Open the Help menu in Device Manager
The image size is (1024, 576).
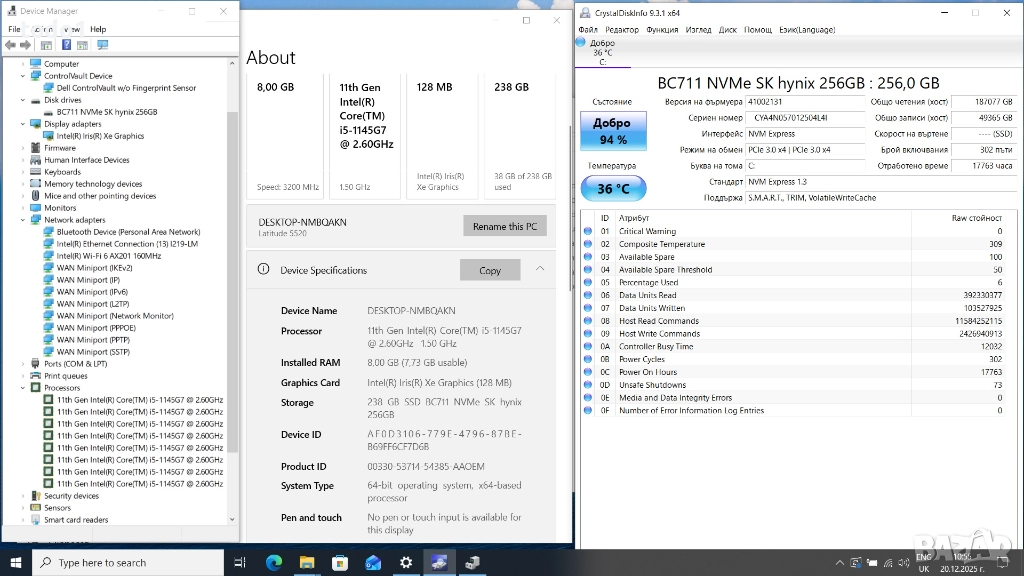[98, 29]
